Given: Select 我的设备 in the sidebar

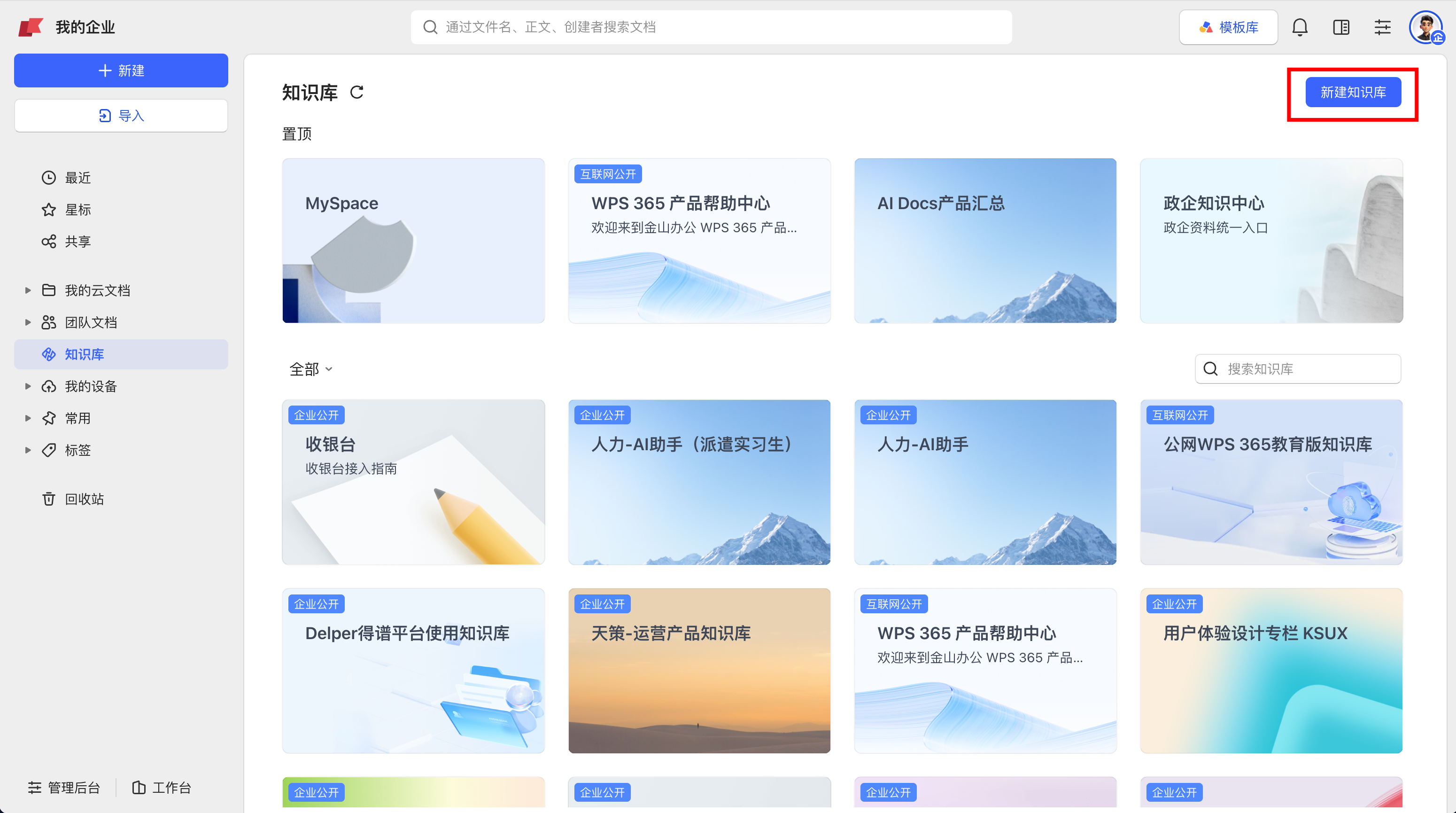Looking at the screenshot, I should point(121,386).
